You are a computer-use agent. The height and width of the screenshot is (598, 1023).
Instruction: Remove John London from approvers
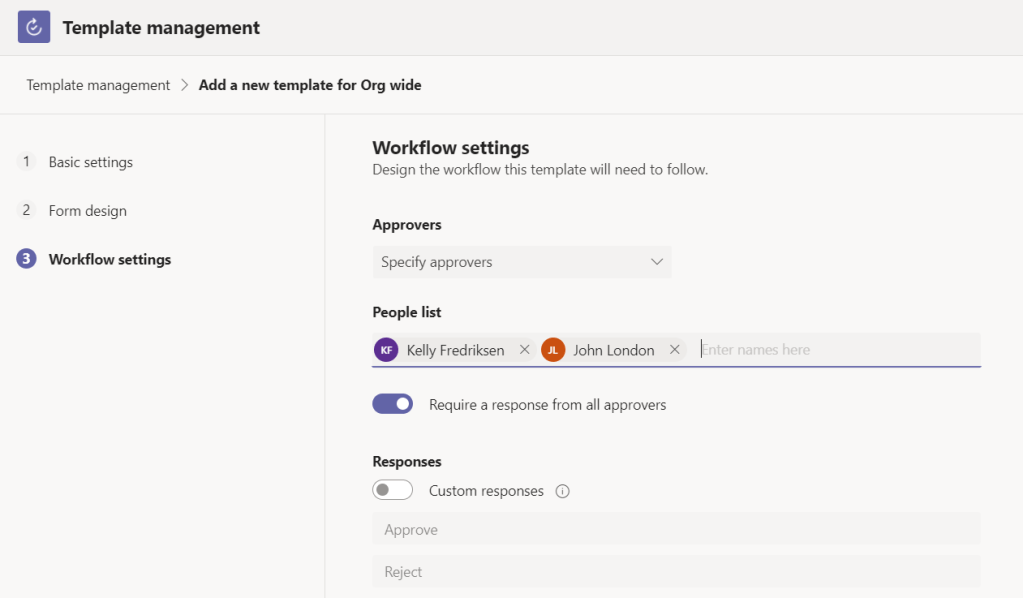(x=675, y=350)
